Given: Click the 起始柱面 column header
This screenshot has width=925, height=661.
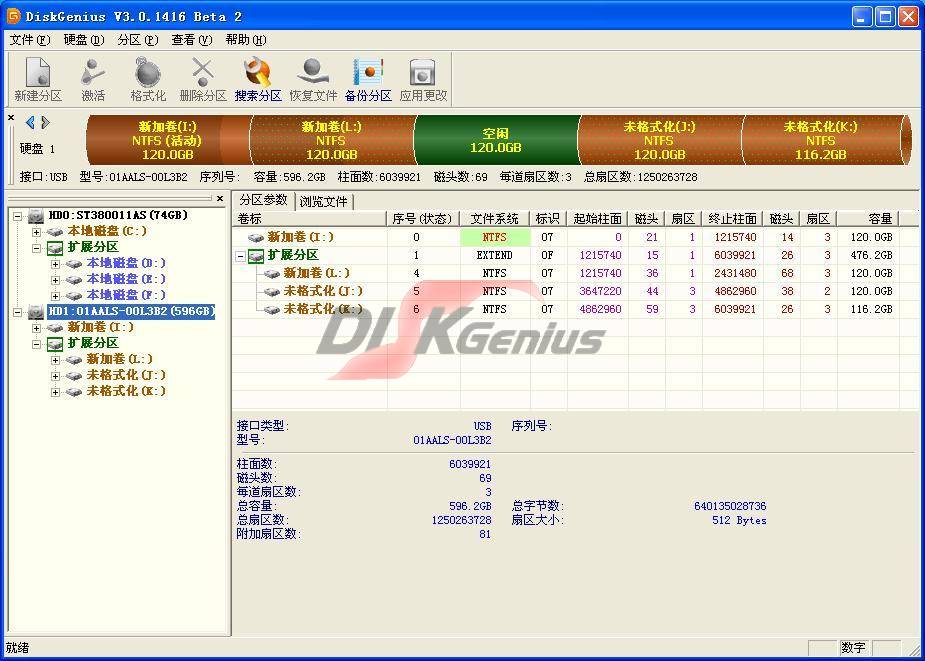Looking at the screenshot, I should 598,219.
